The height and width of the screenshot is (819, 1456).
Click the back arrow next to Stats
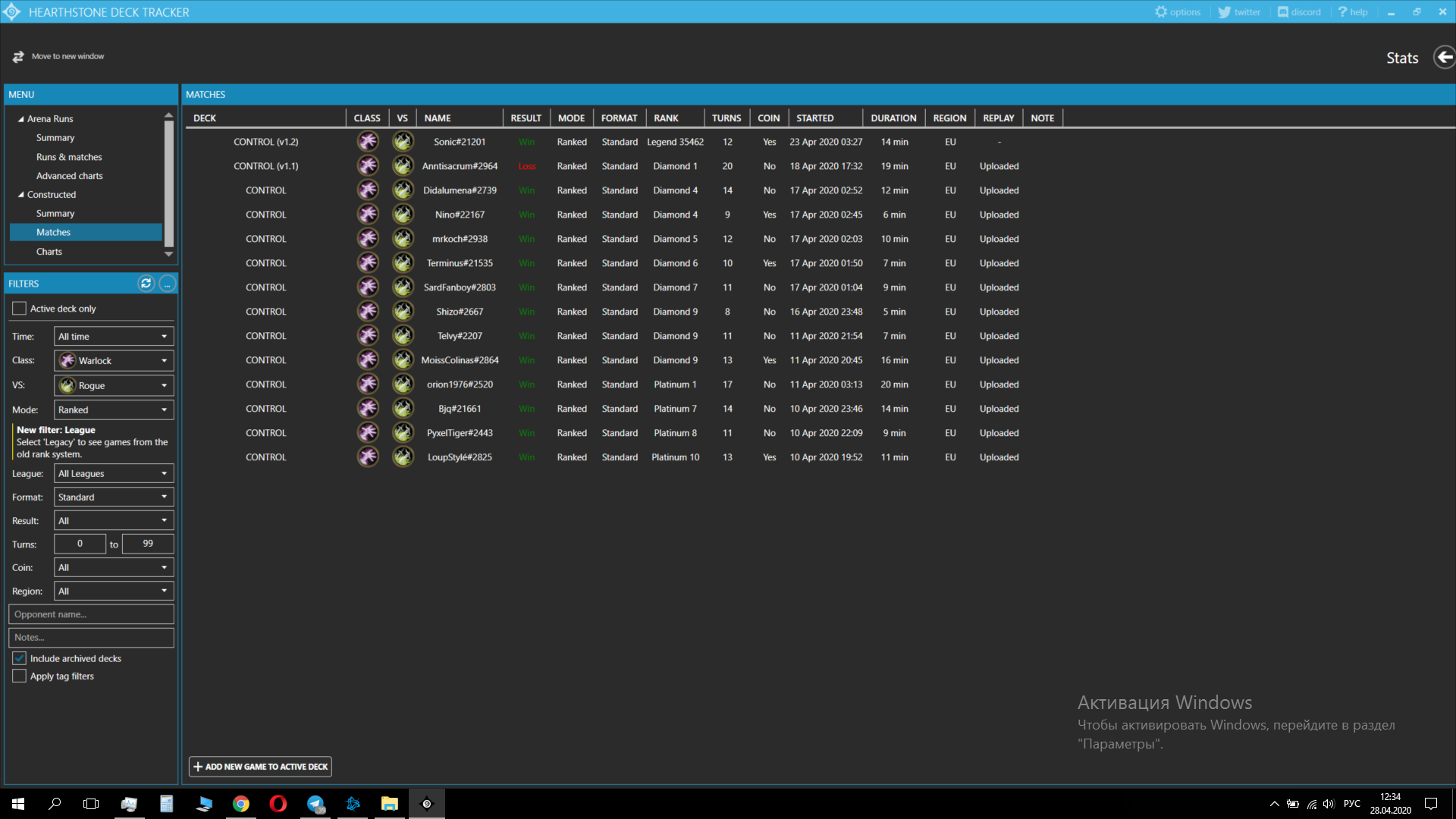(x=1444, y=58)
